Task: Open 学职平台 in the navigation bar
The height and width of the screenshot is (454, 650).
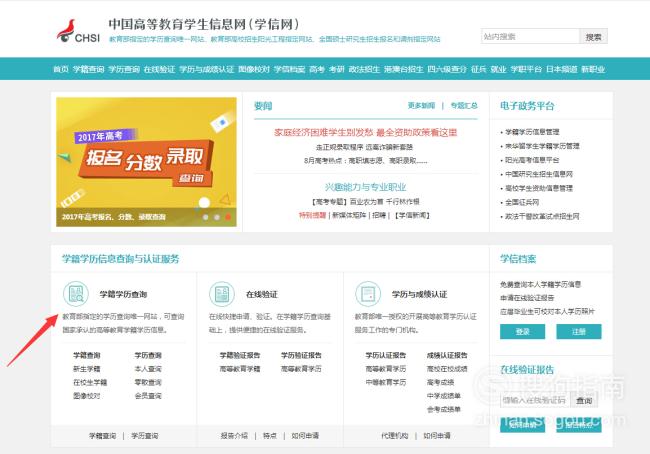Action: click(x=526, y=69)
